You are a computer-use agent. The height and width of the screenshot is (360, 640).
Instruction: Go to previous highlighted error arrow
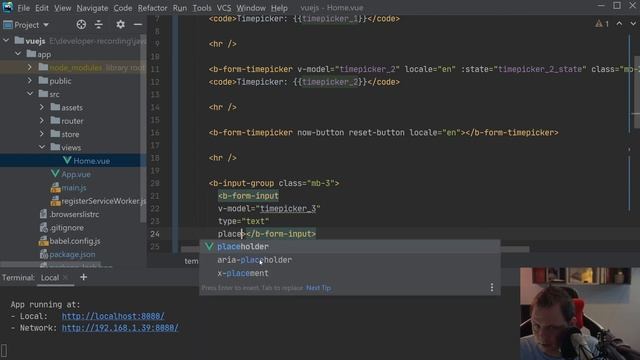point(619,24)
